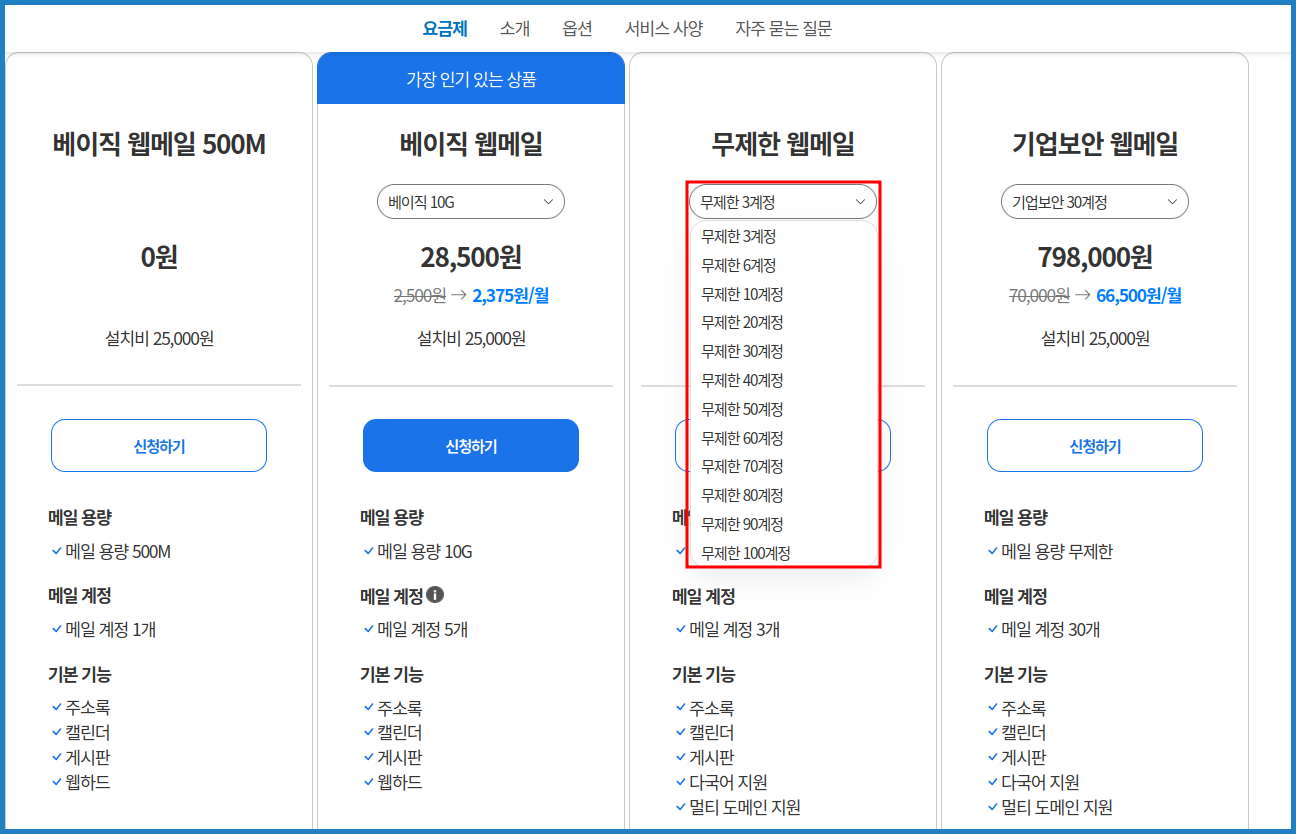
Task: Open the 자주 묻는 질문 tab
Action: click(783, 29)
